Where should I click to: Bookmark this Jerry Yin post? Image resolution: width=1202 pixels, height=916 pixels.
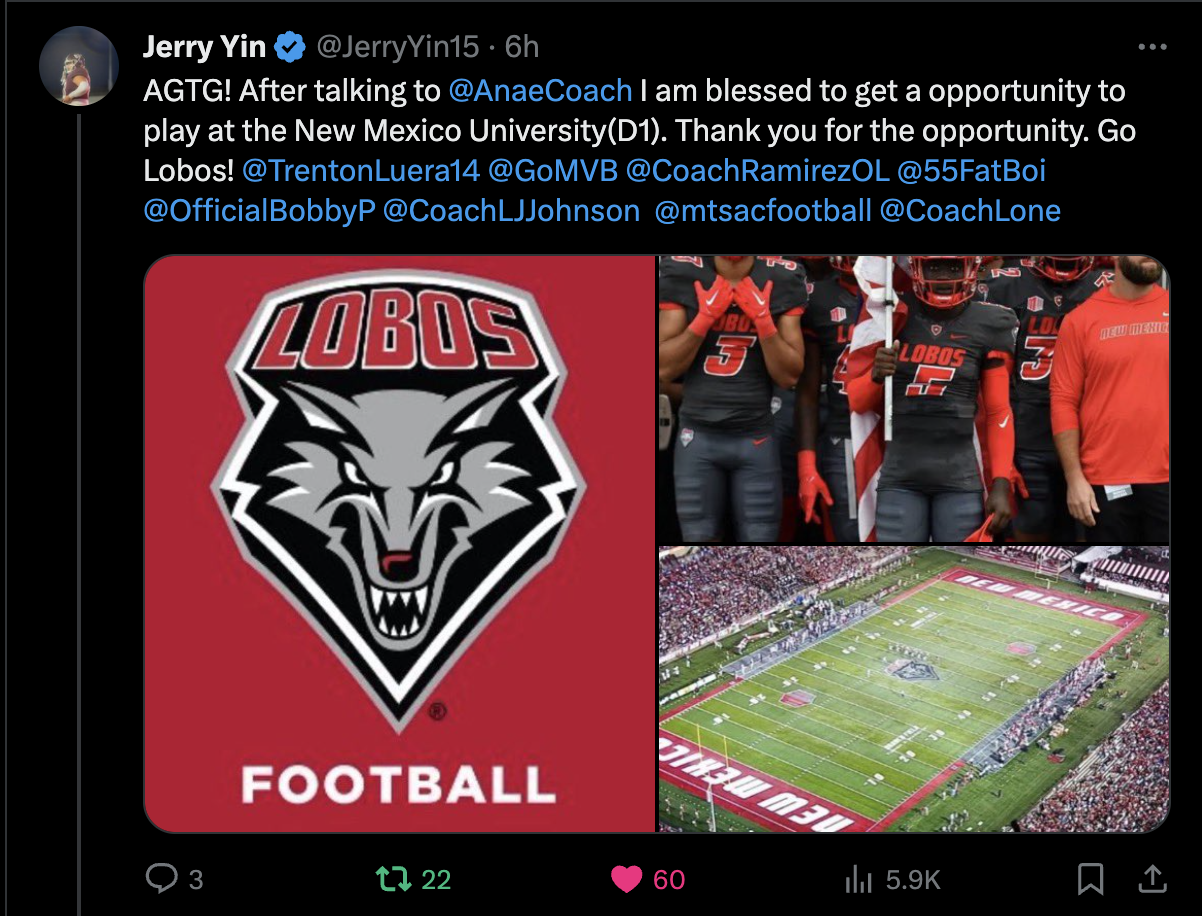1090,879
